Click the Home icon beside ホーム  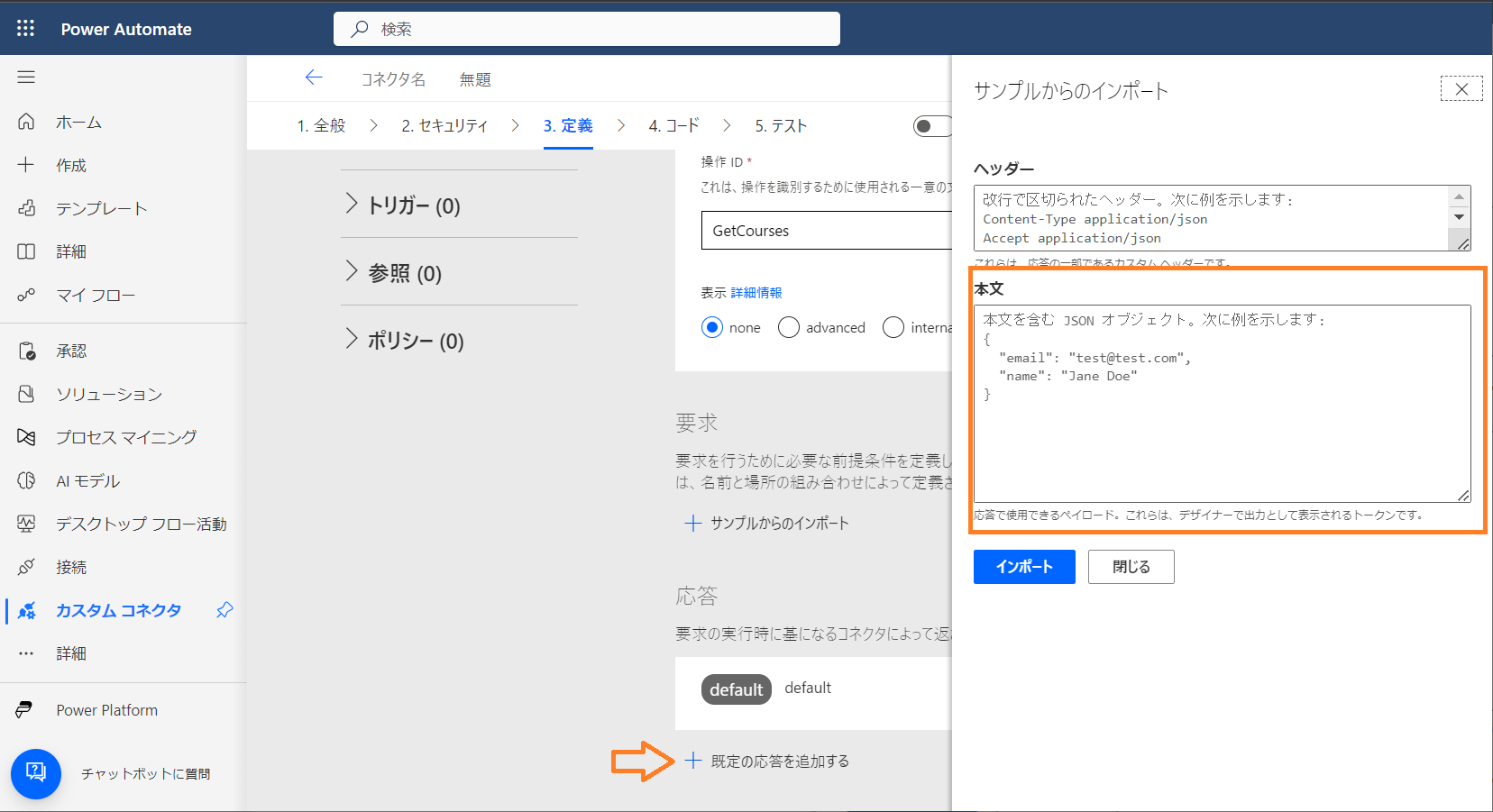click(26, 121)
